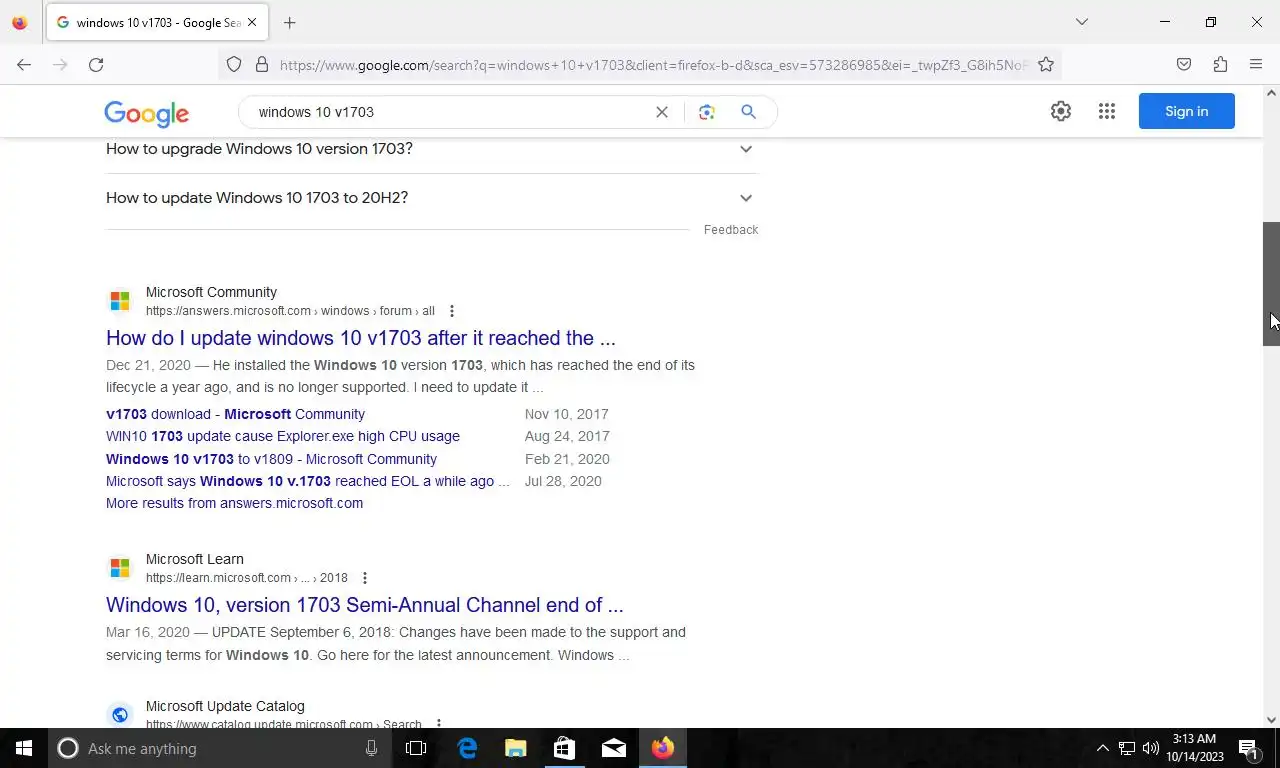Open Save to Pocket icon
This screenshot has width=1280, height=768.
(1184, 64)
